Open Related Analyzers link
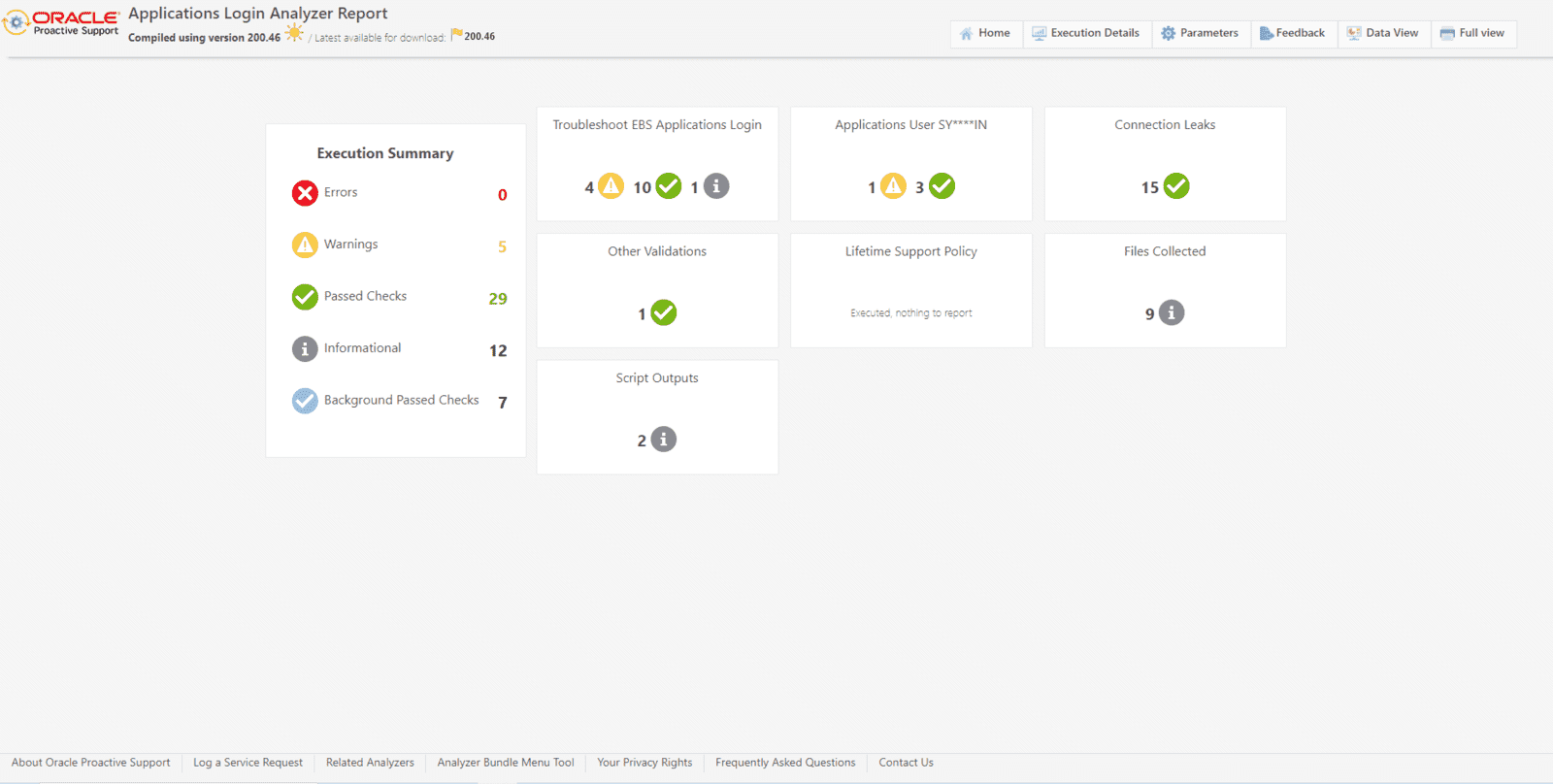The image size is (1553, 784). point(370,763)
